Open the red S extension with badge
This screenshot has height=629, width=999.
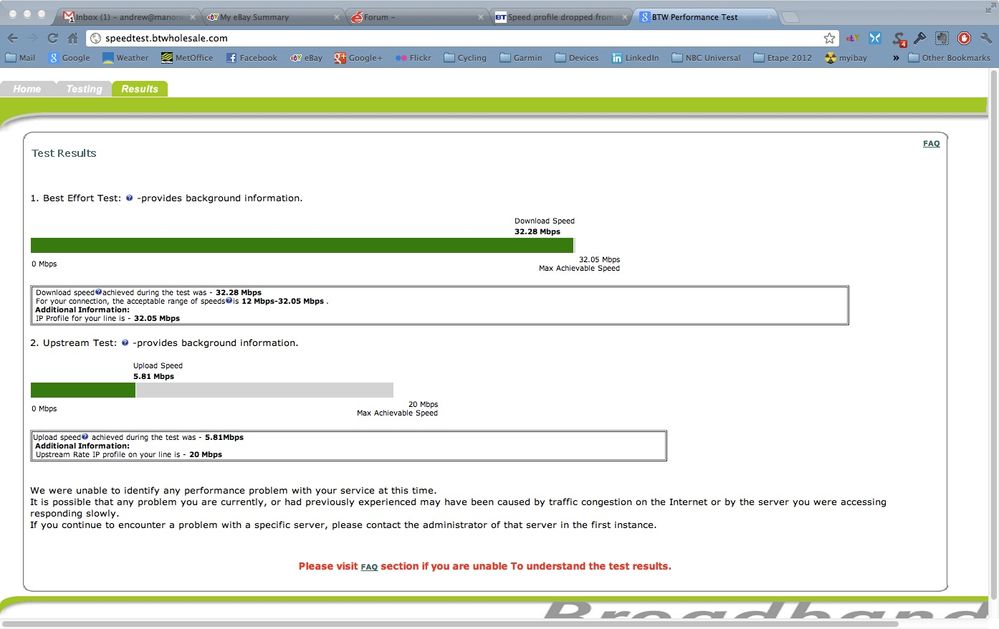(898, 39)
